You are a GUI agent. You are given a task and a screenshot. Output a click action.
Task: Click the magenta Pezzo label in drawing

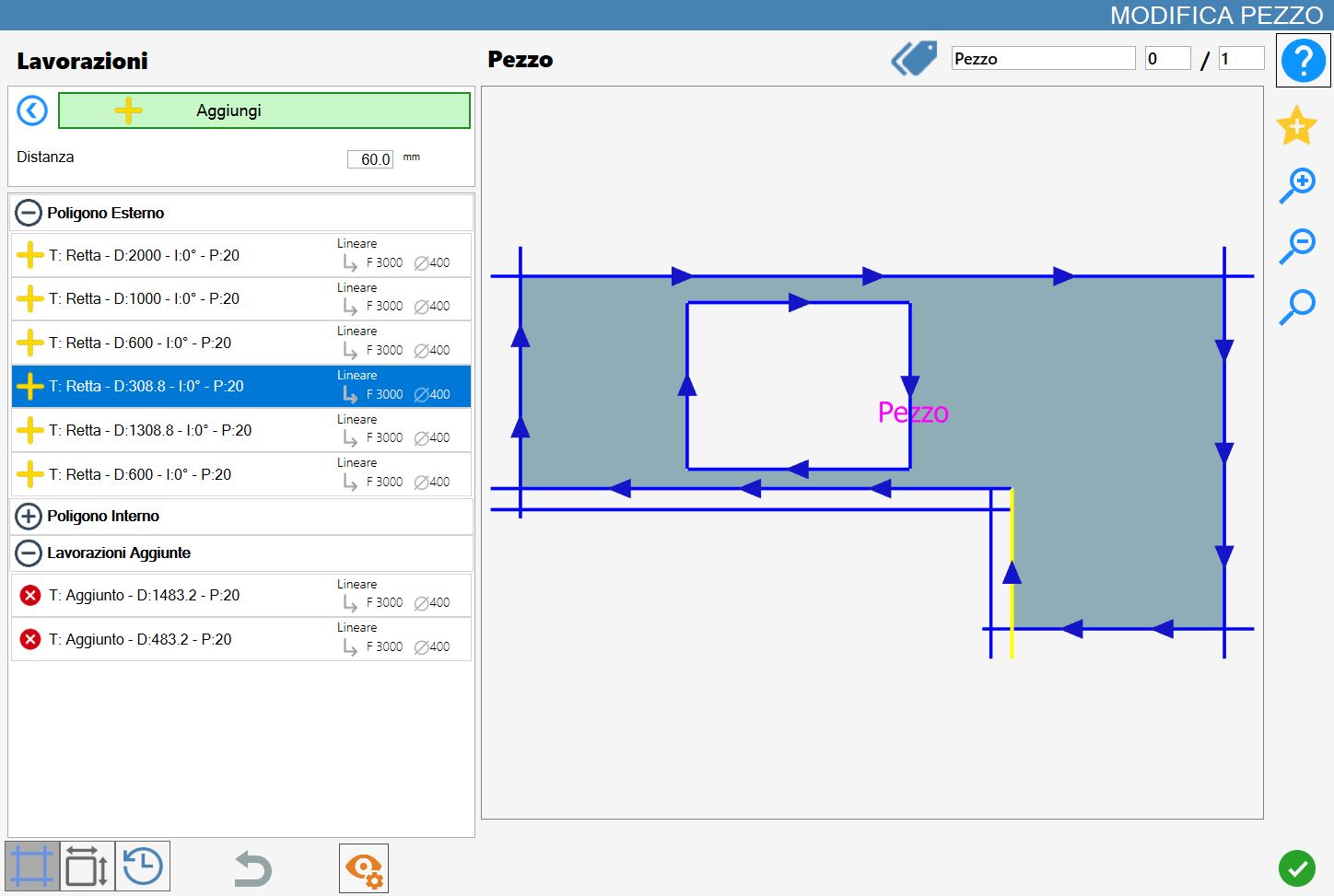(x=913, y=412)
